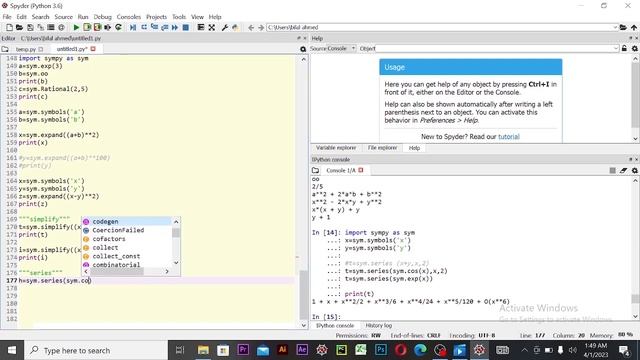Image resolution: width=640 pixels, height=360 pixels.
Task: Step over the current line in the debugger
Action: pyautogui.click(x=144, y=27)
